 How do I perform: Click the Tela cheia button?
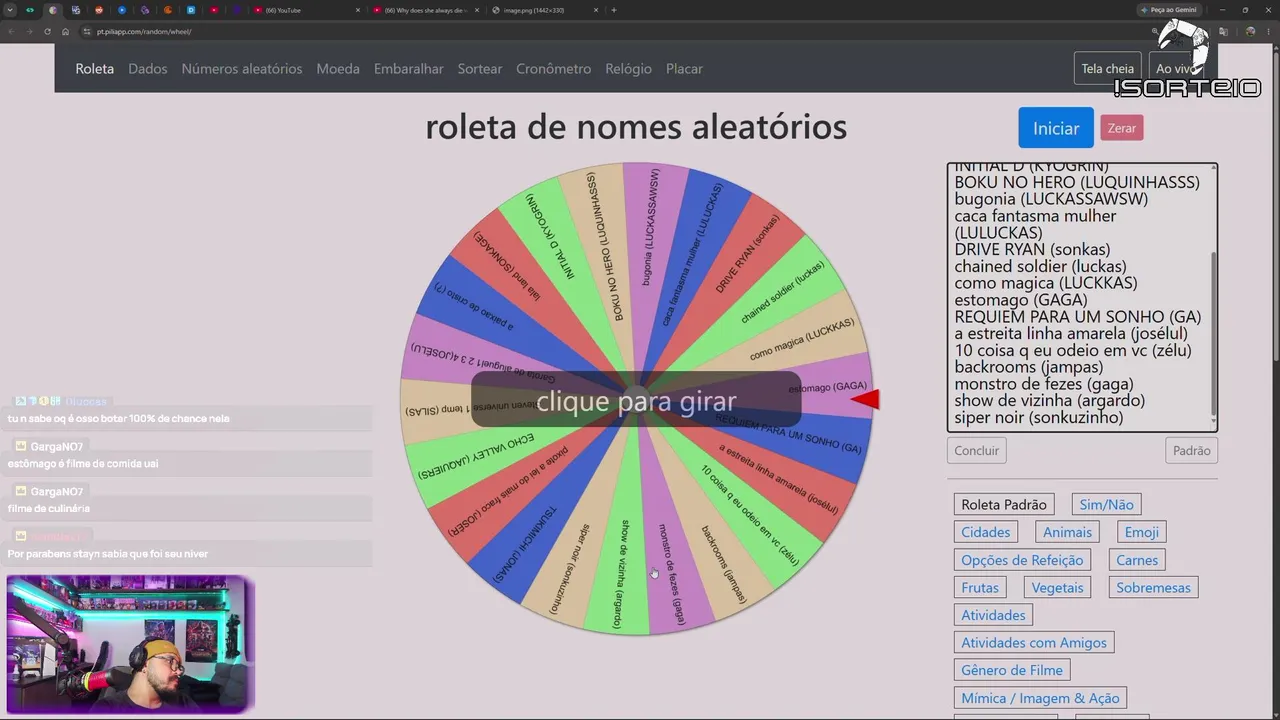pyautogui.click(x=1107, y=68)
